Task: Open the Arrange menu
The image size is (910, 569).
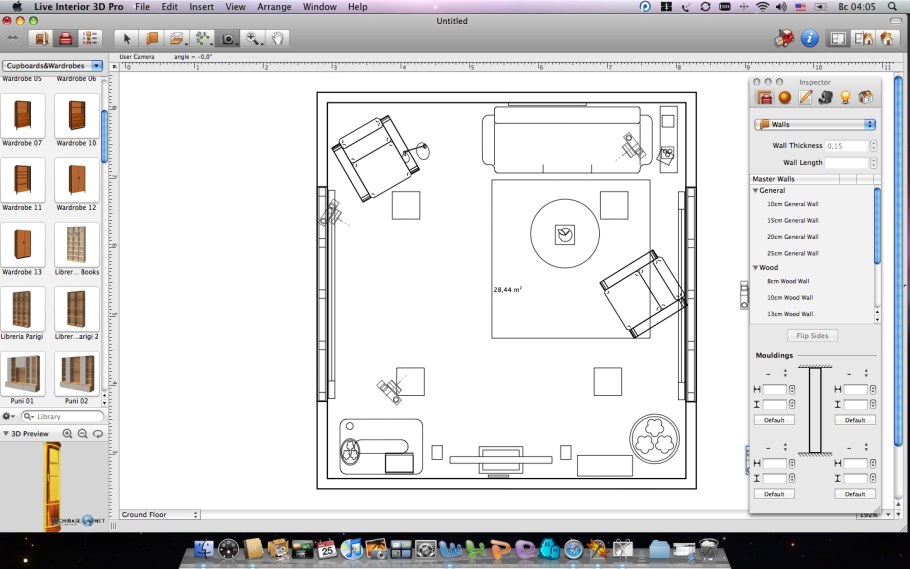Action: point(274,7)
